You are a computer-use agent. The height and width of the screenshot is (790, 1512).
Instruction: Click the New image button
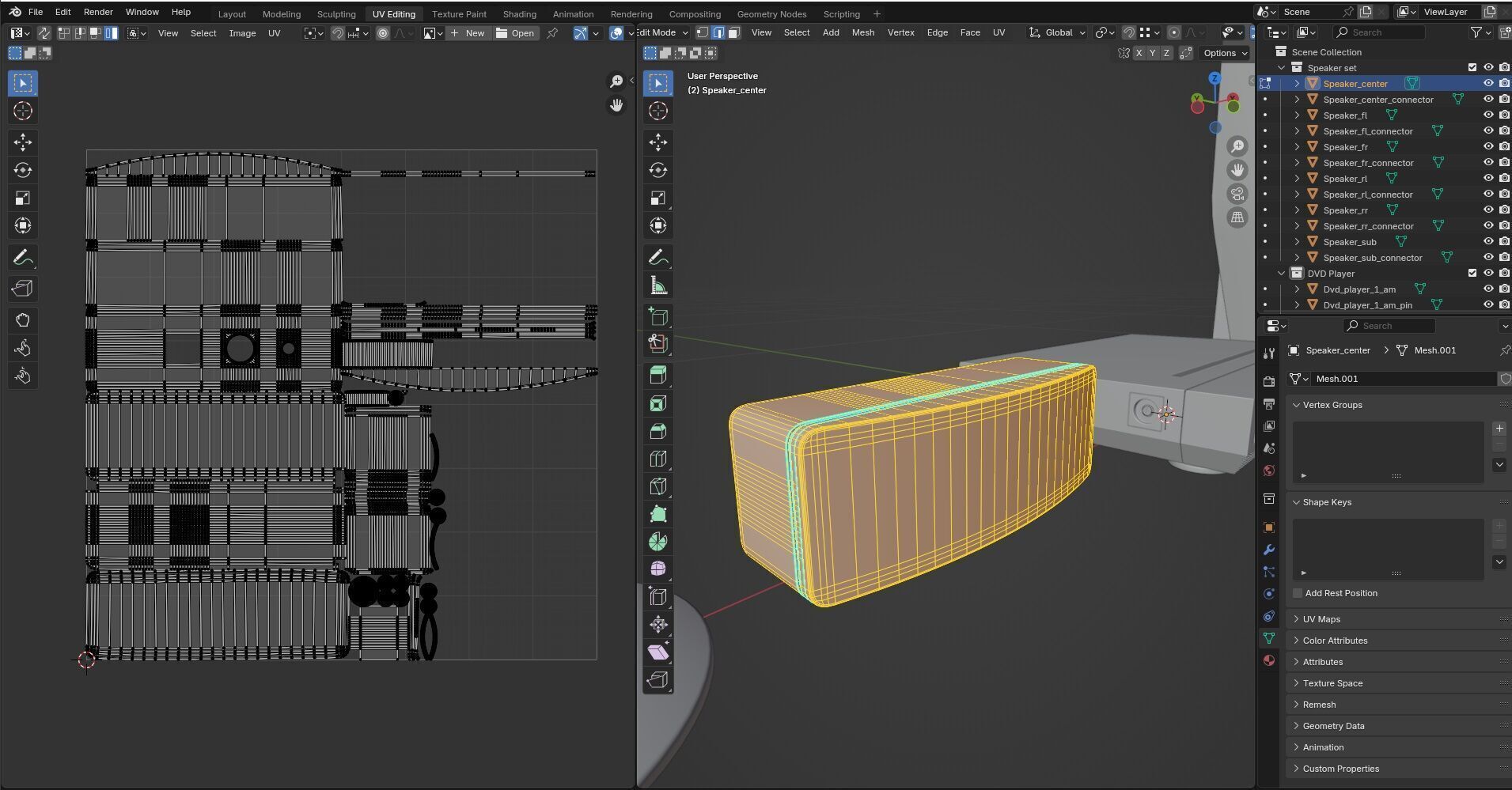pyautogui.click(x=468, y=33)
